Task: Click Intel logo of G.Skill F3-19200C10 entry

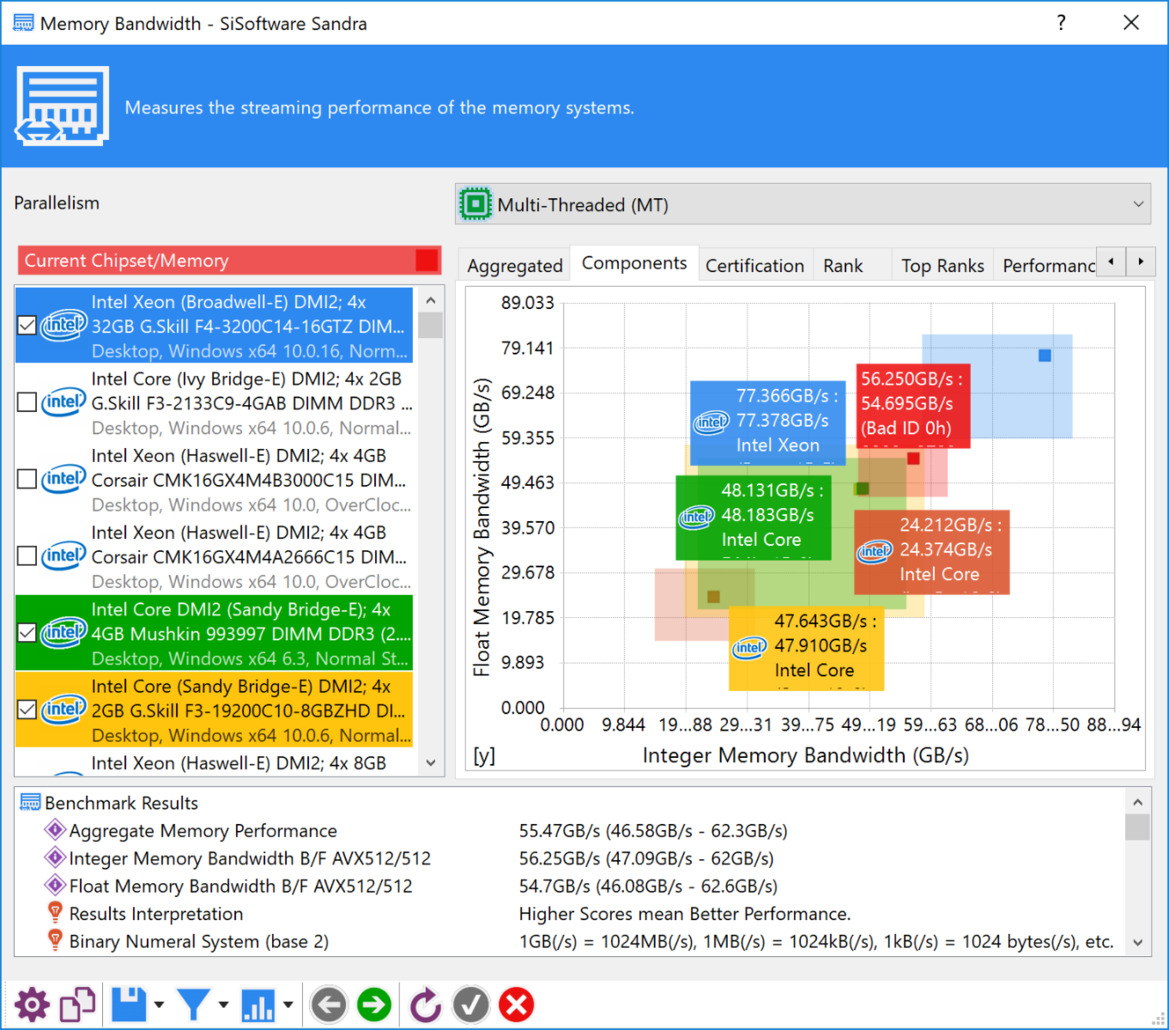Action: [64, 710]
